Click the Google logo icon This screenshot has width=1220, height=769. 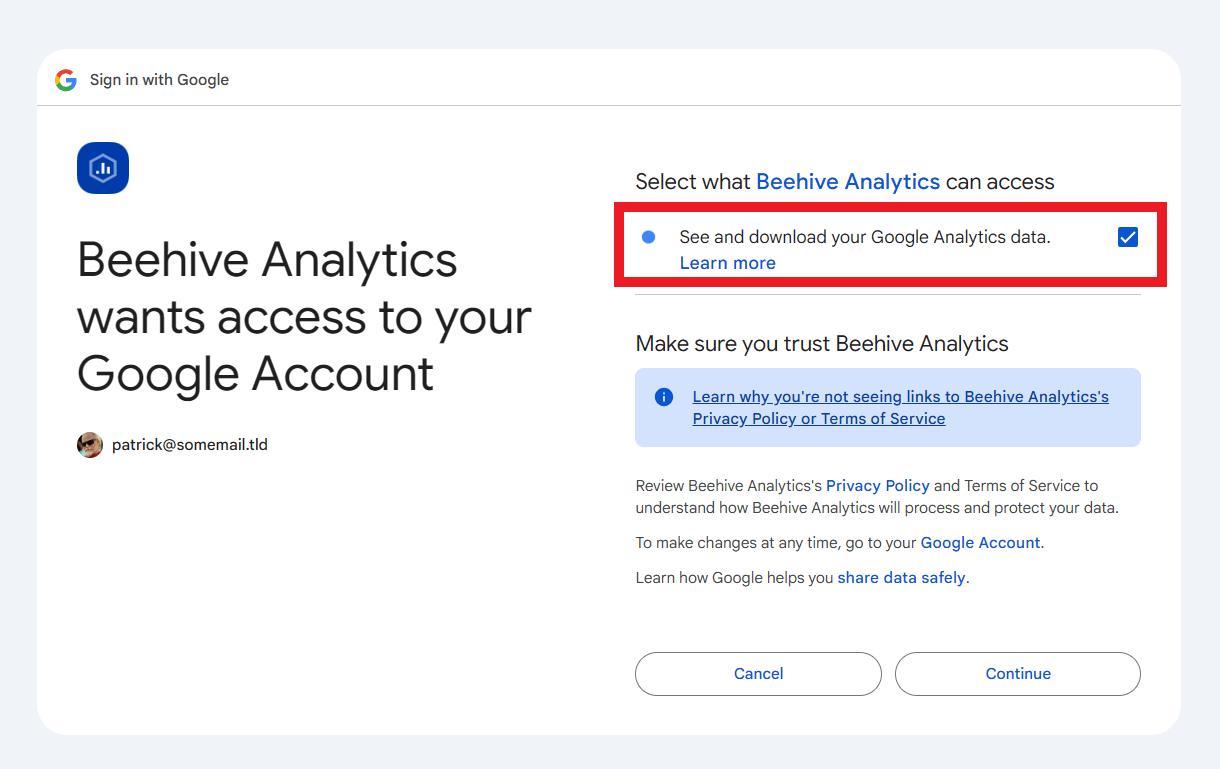pyautogui.click(x=66, y=80)
